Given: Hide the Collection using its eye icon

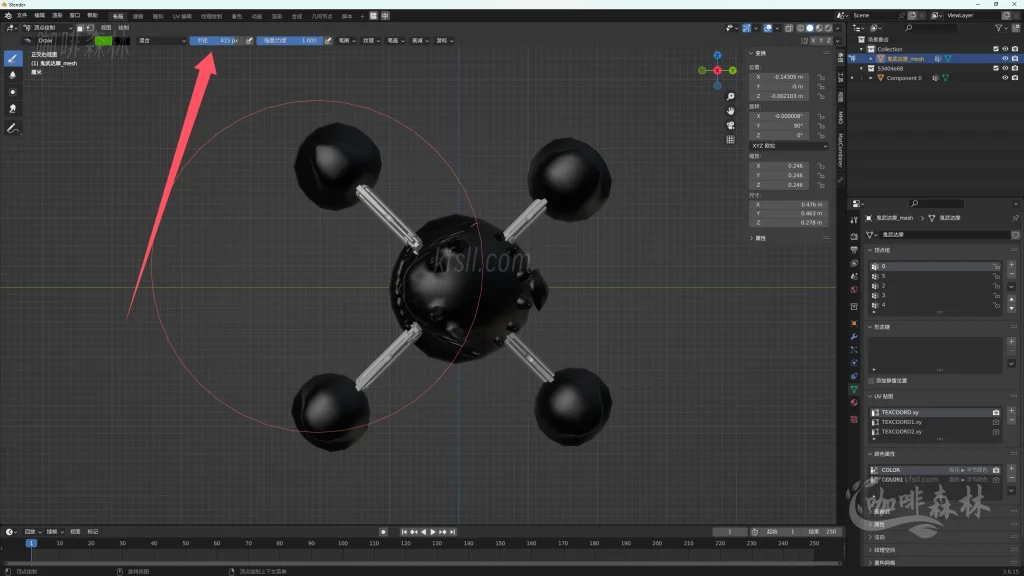Looking at the screenshot, I should pyautogui.click(x=1005, y=49).
